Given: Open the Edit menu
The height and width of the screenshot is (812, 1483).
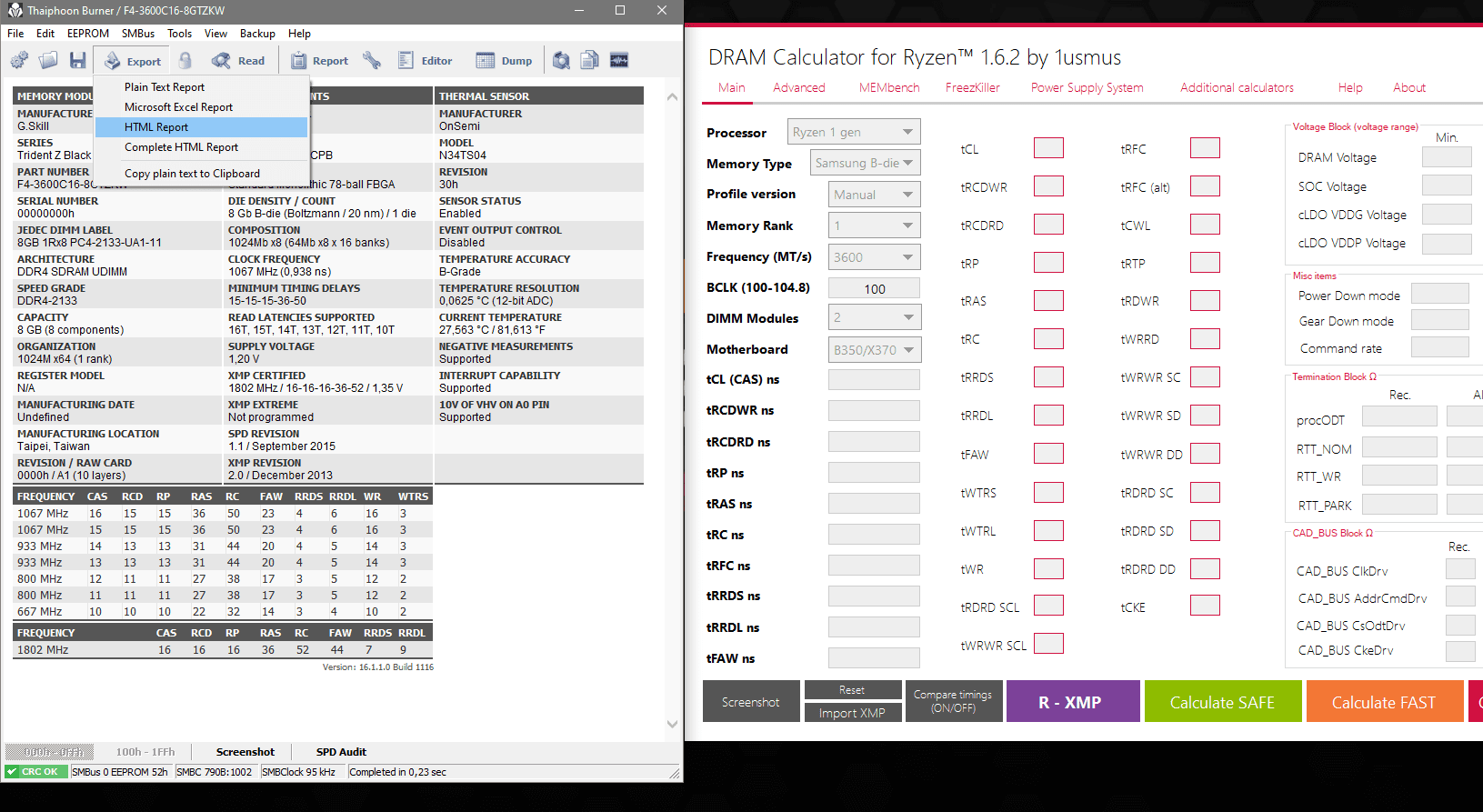Looking at the screenshot, I should pos(45,34).
